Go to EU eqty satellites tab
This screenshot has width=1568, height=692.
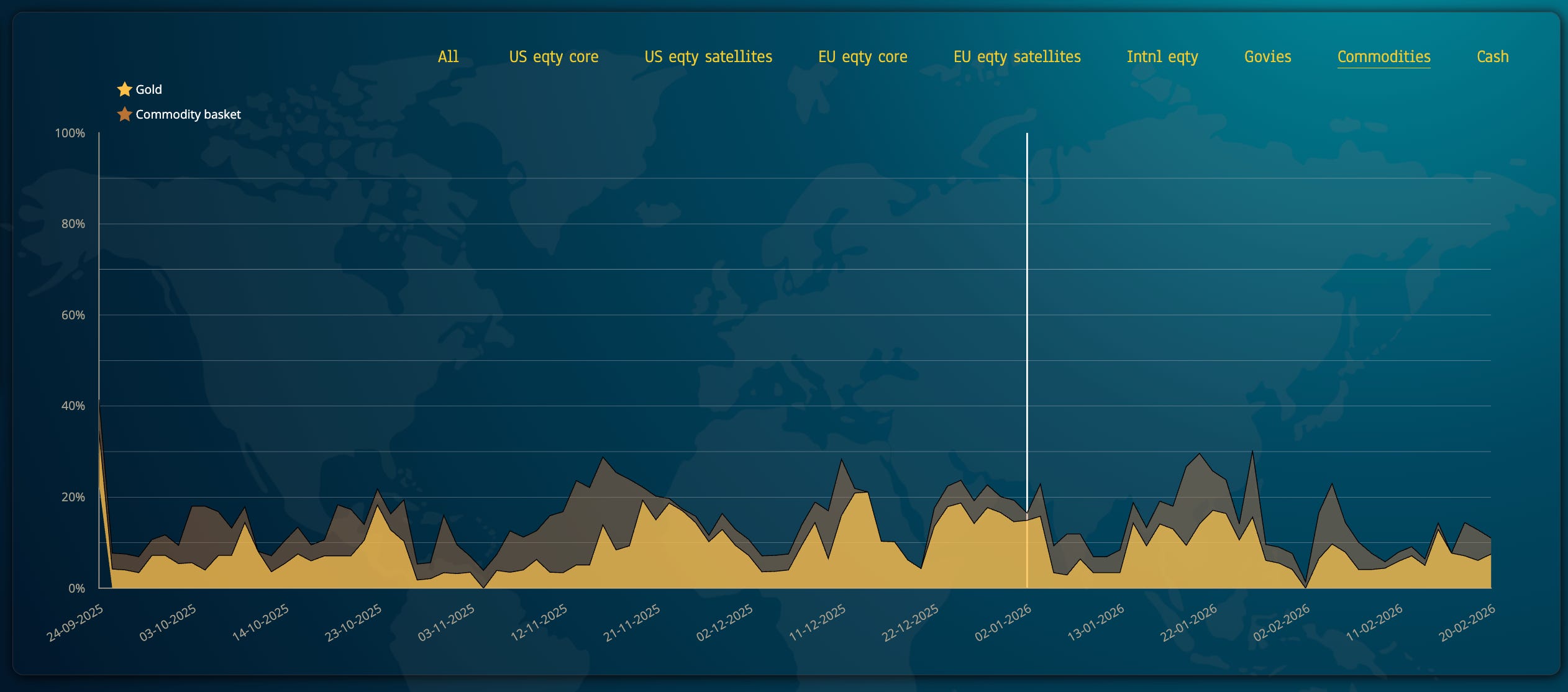click(1017, 57)
